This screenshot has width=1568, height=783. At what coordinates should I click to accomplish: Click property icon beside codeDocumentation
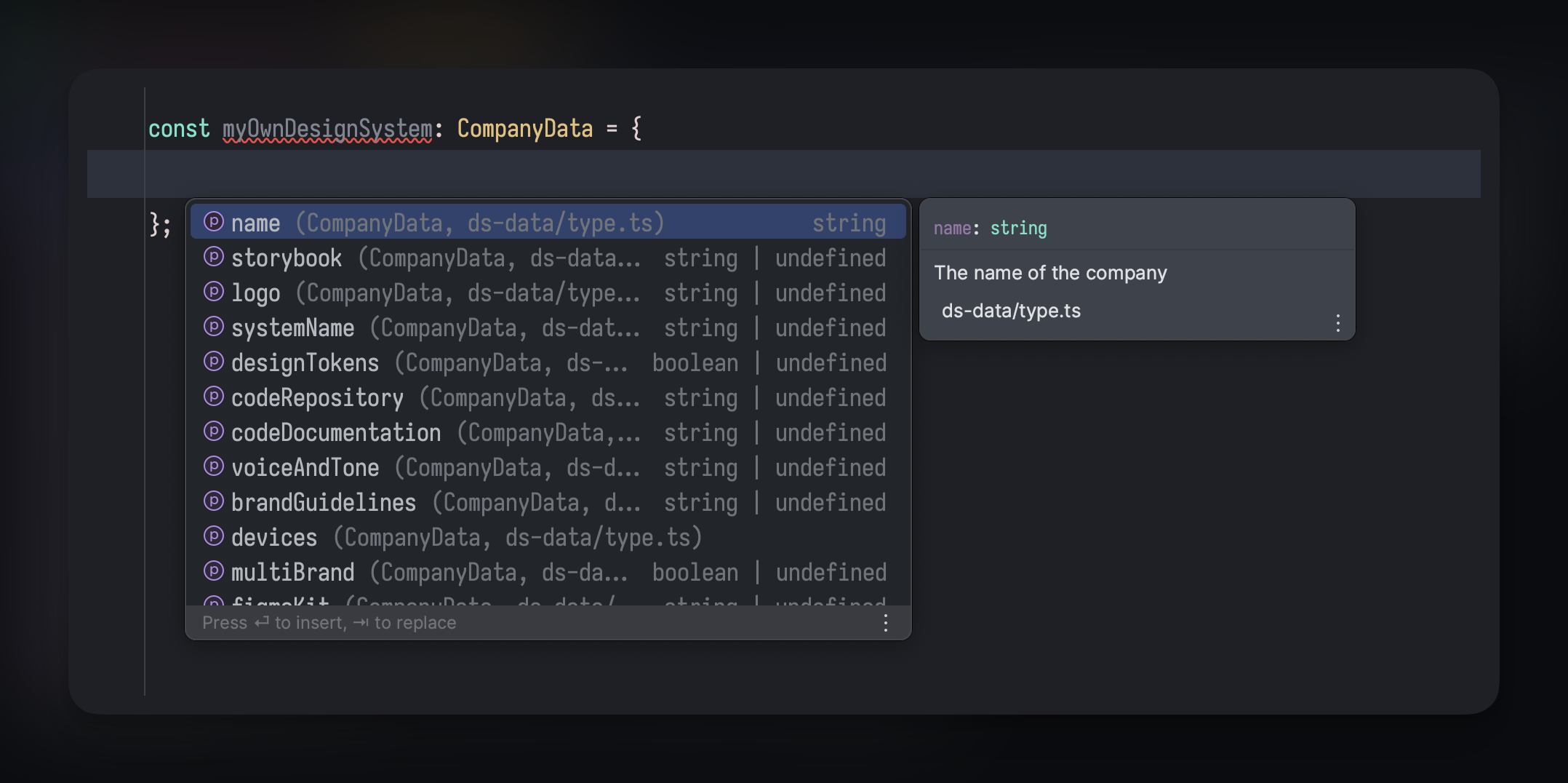tap(213, 431)
